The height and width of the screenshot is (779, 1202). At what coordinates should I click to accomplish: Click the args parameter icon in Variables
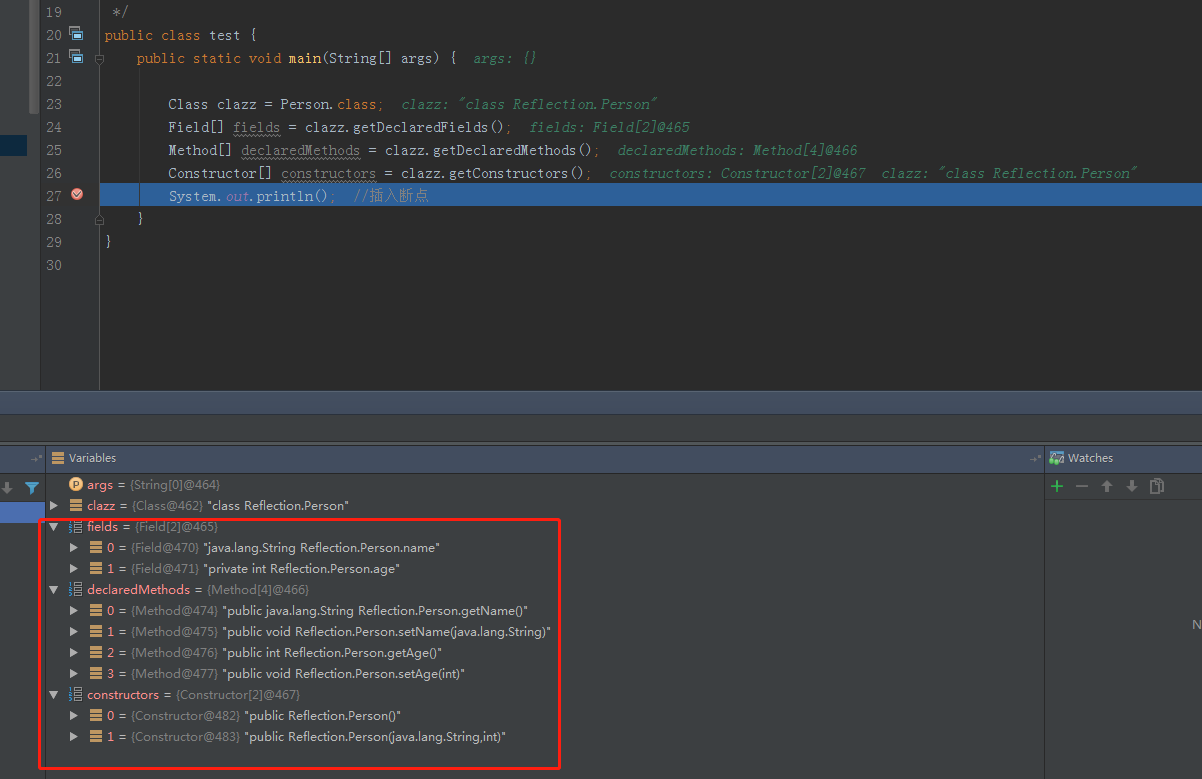(76, 485)
